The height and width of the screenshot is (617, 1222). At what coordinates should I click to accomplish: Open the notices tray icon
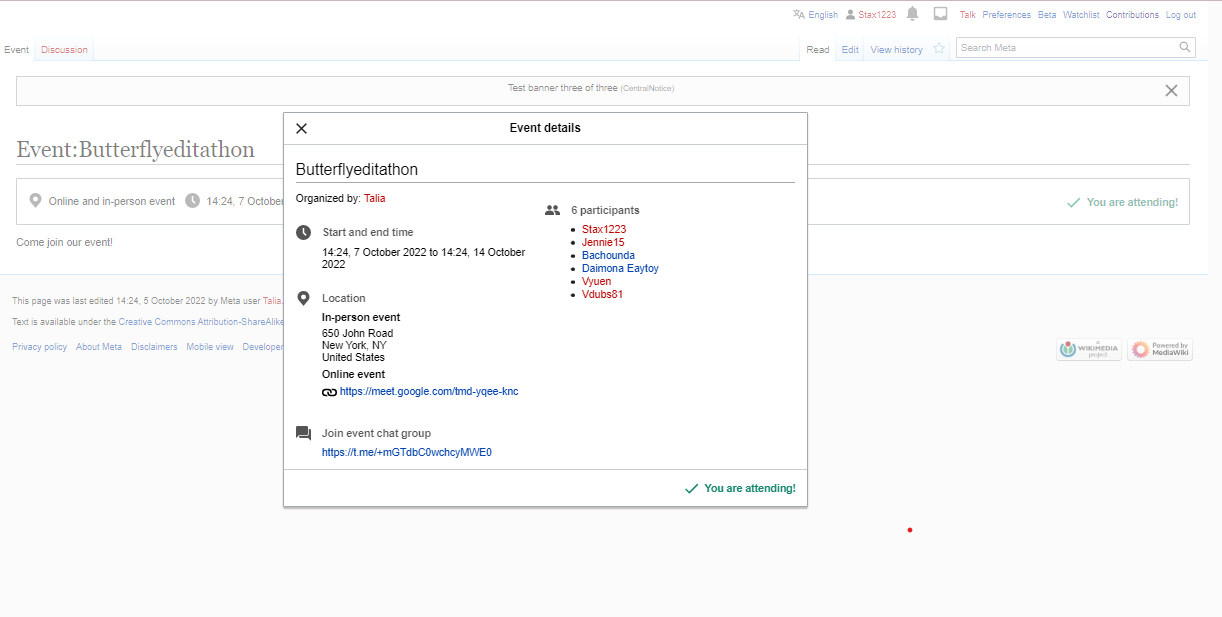tap(940, 14)
